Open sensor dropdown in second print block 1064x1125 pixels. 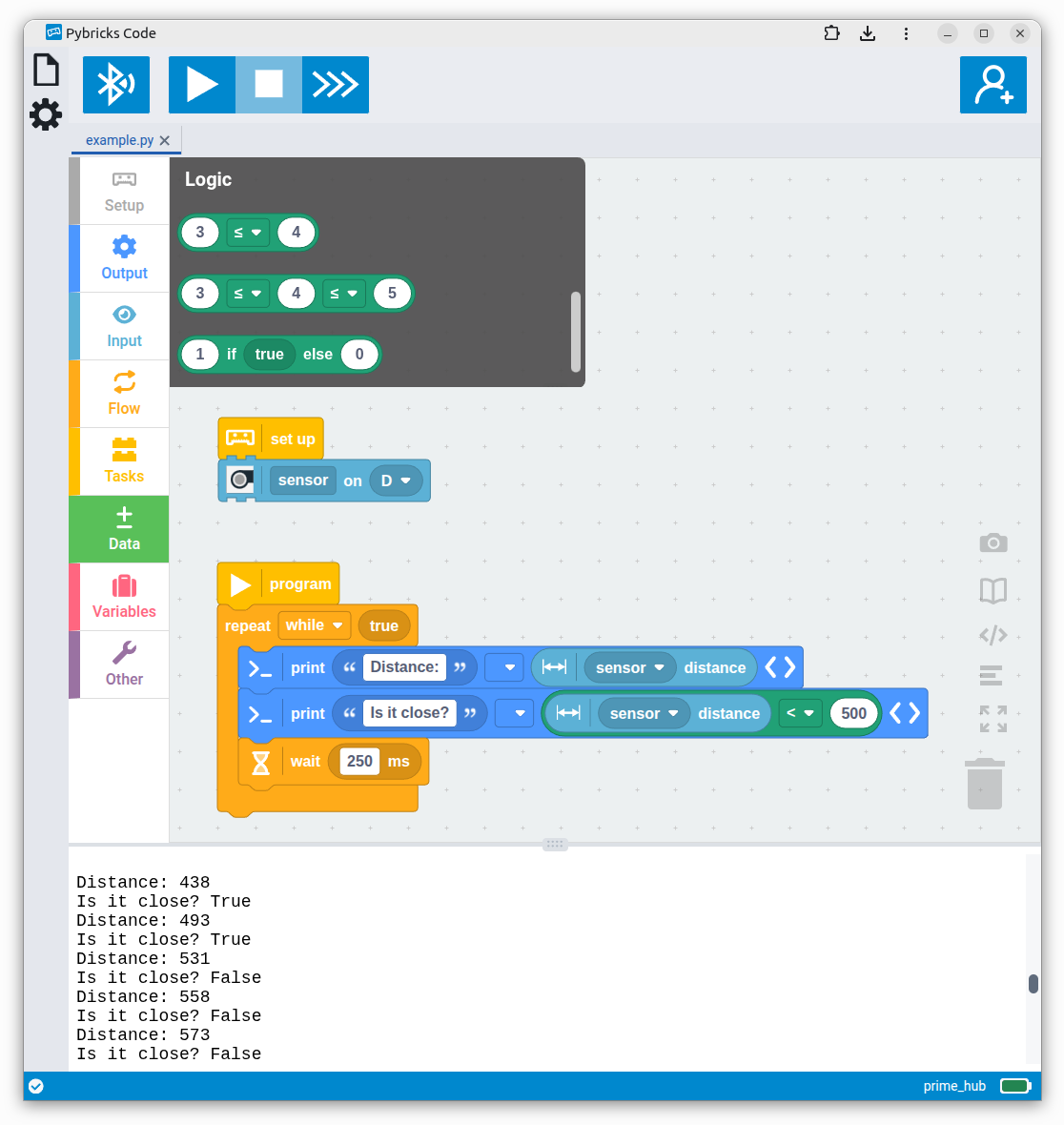[x=644, y=714]
